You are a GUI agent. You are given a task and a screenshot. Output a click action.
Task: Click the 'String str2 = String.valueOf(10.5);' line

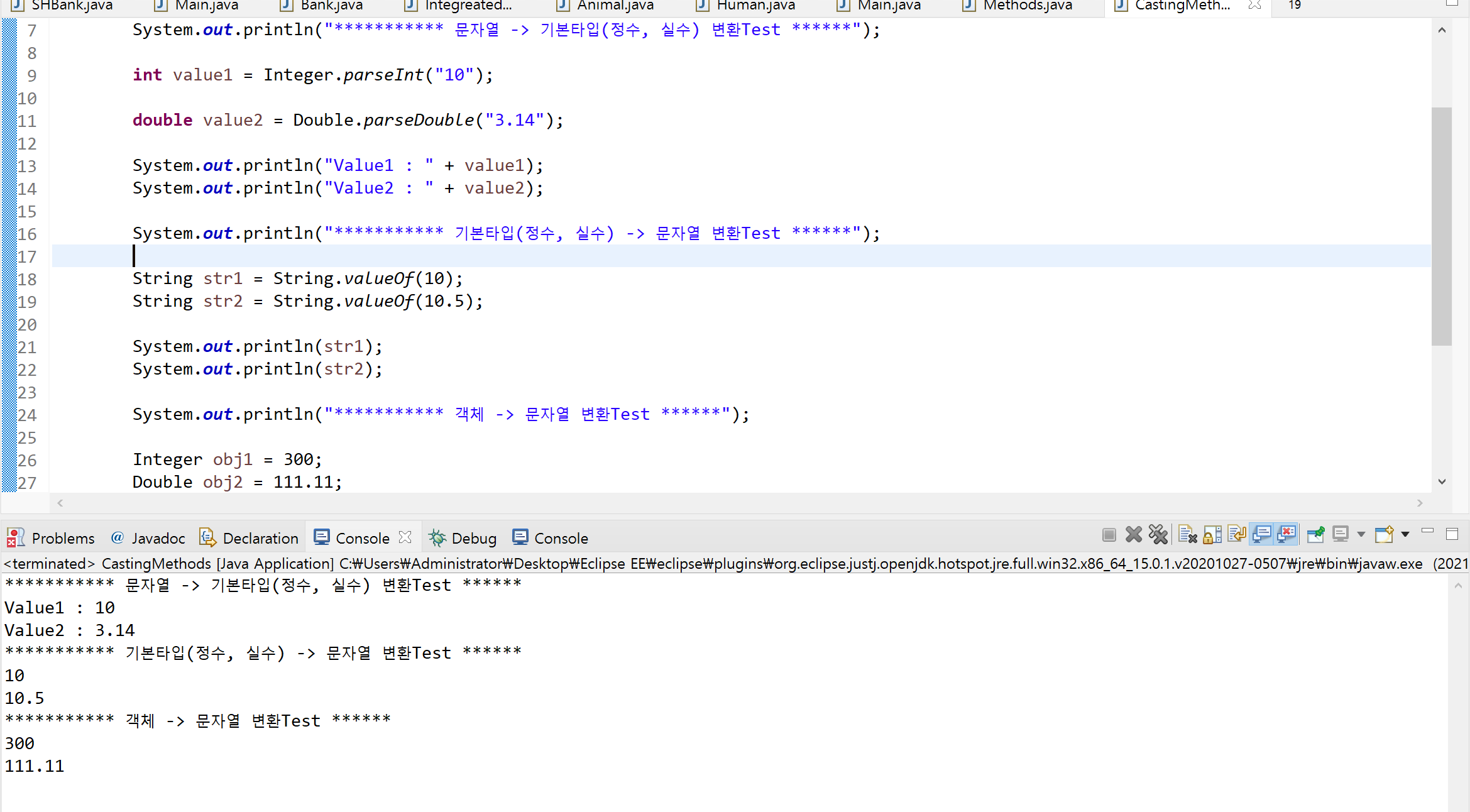[x=308, y=301]
